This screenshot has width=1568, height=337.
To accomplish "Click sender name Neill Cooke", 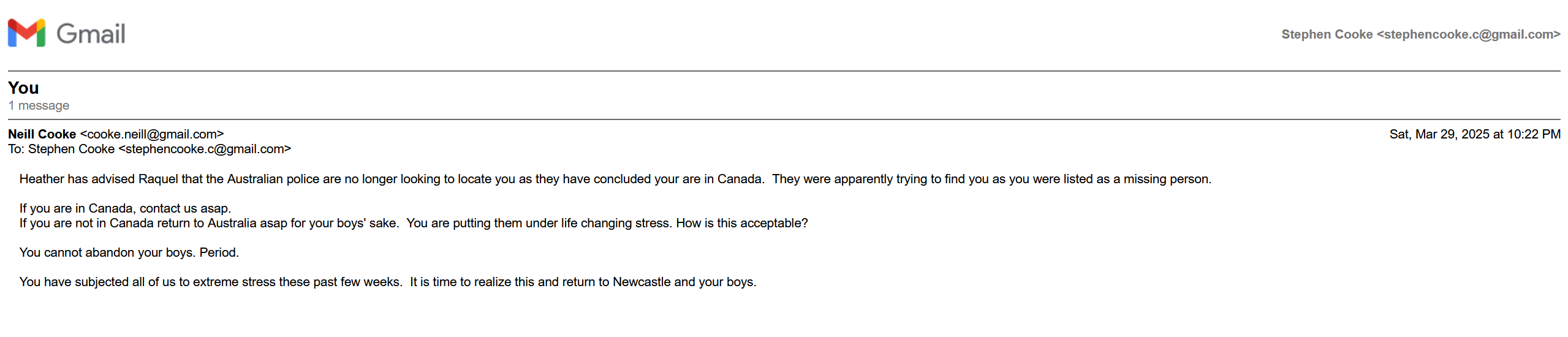I will 42,134.
